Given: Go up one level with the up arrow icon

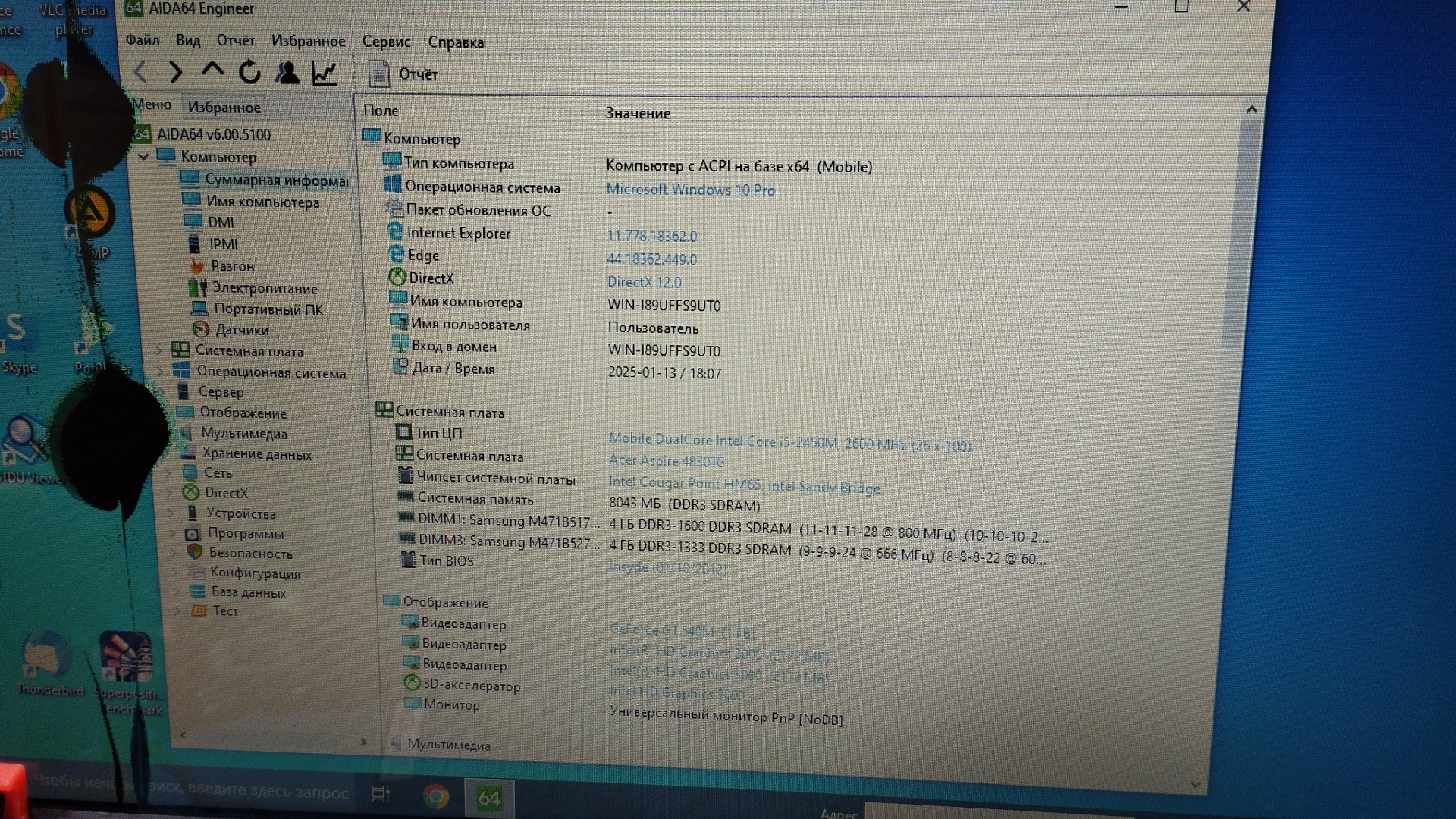Looking at the screenshot, I should [x=212, y=71].
